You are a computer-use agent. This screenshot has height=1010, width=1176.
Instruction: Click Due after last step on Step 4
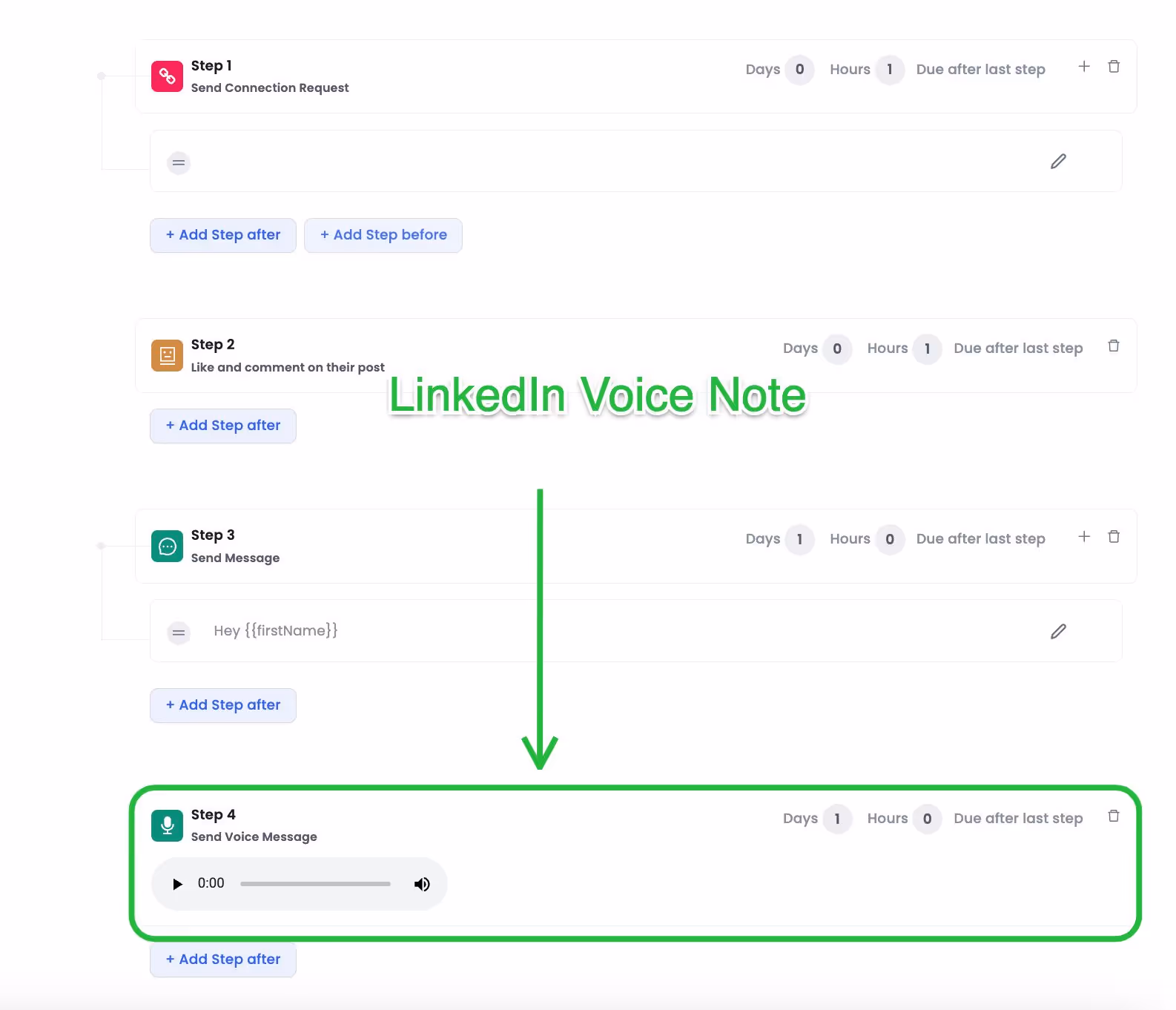1018,819
